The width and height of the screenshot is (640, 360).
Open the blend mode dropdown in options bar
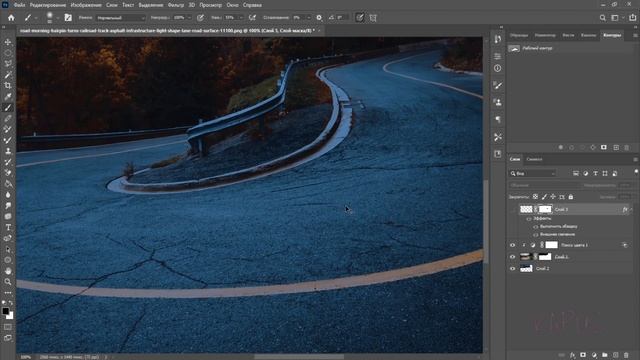click(121, 18)
